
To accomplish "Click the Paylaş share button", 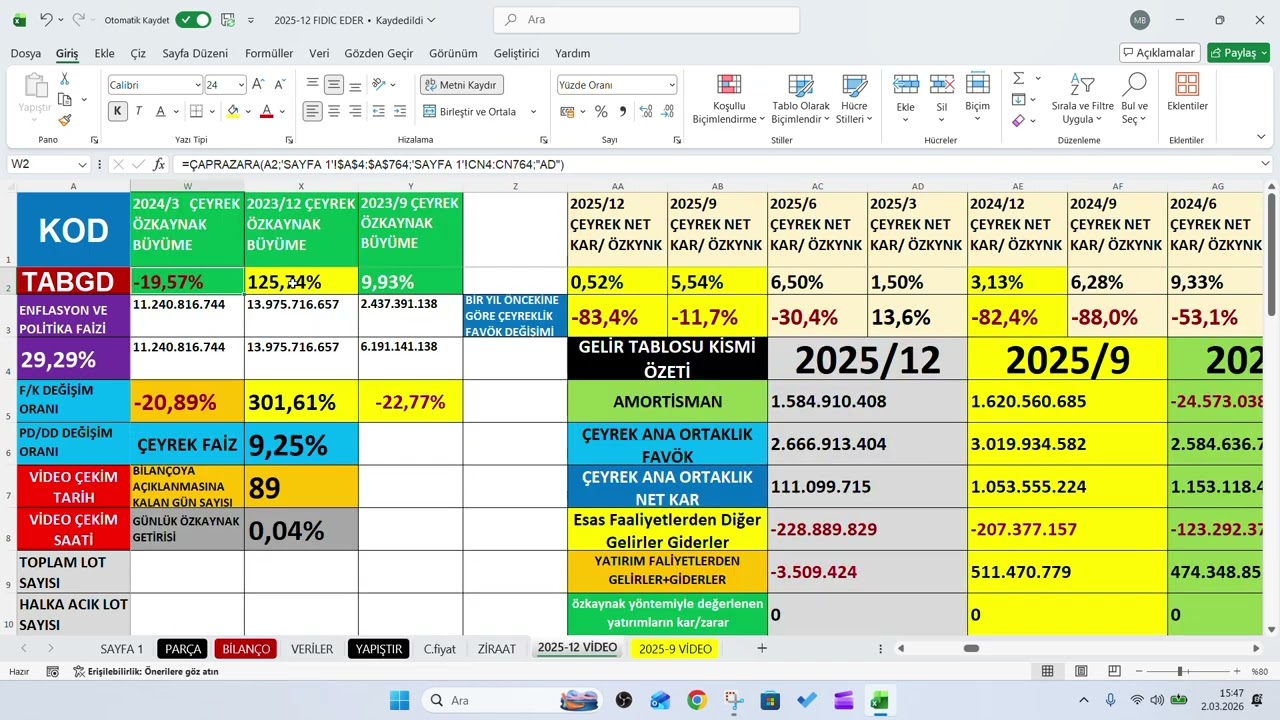I will 1238,53.
